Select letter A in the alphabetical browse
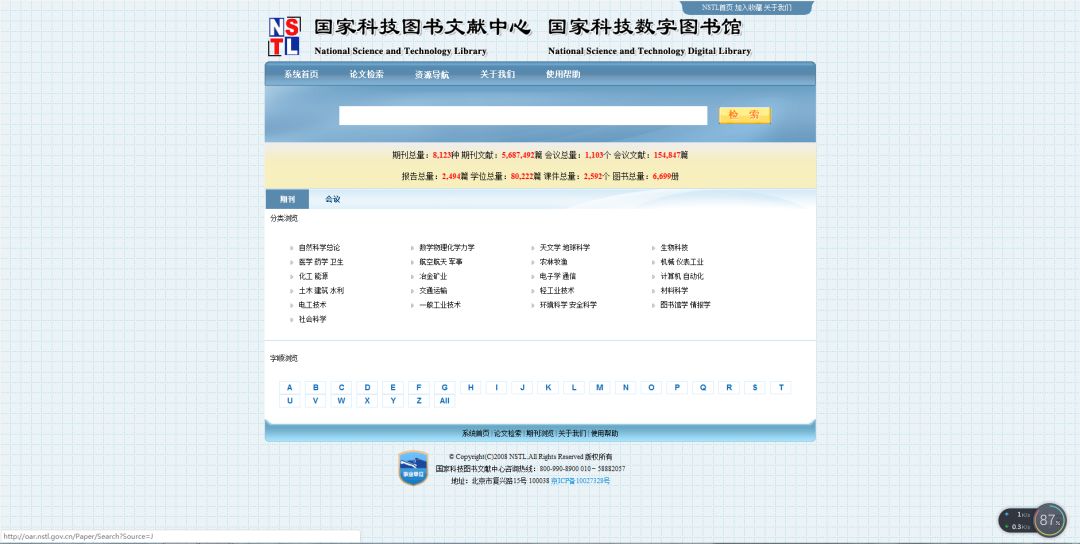1080x544 pixels. (x=290, y=387)
